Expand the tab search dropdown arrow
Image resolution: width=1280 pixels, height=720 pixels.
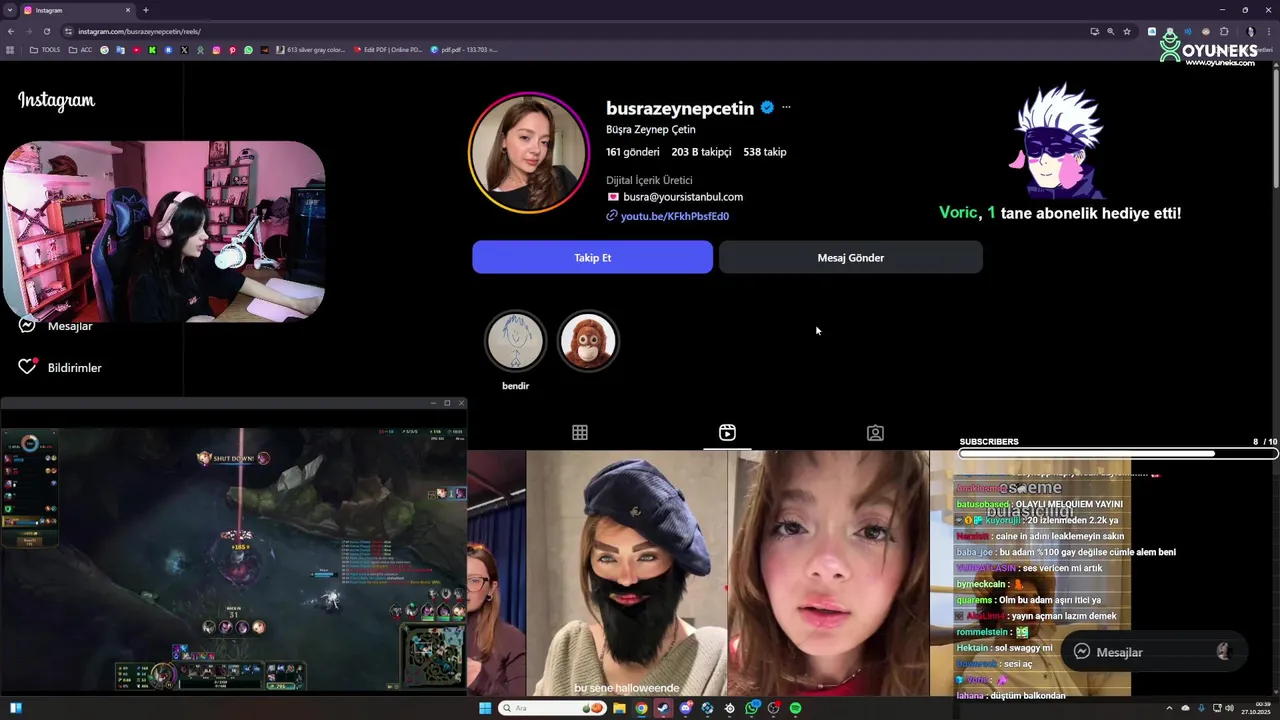click(9, 10)
